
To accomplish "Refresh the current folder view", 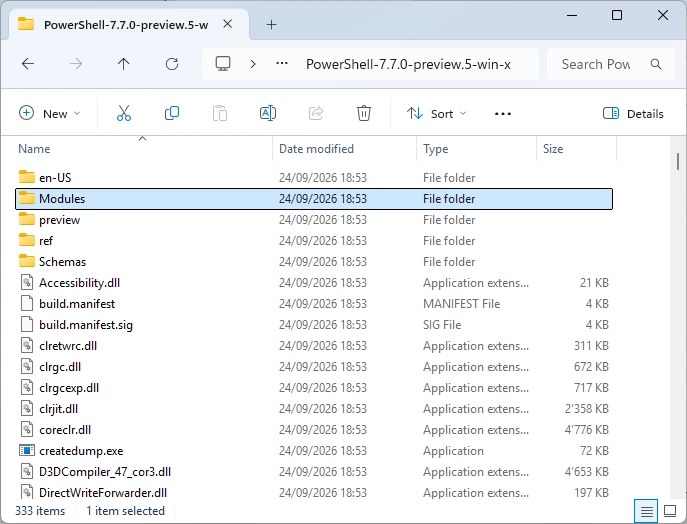I will [172, 64].
